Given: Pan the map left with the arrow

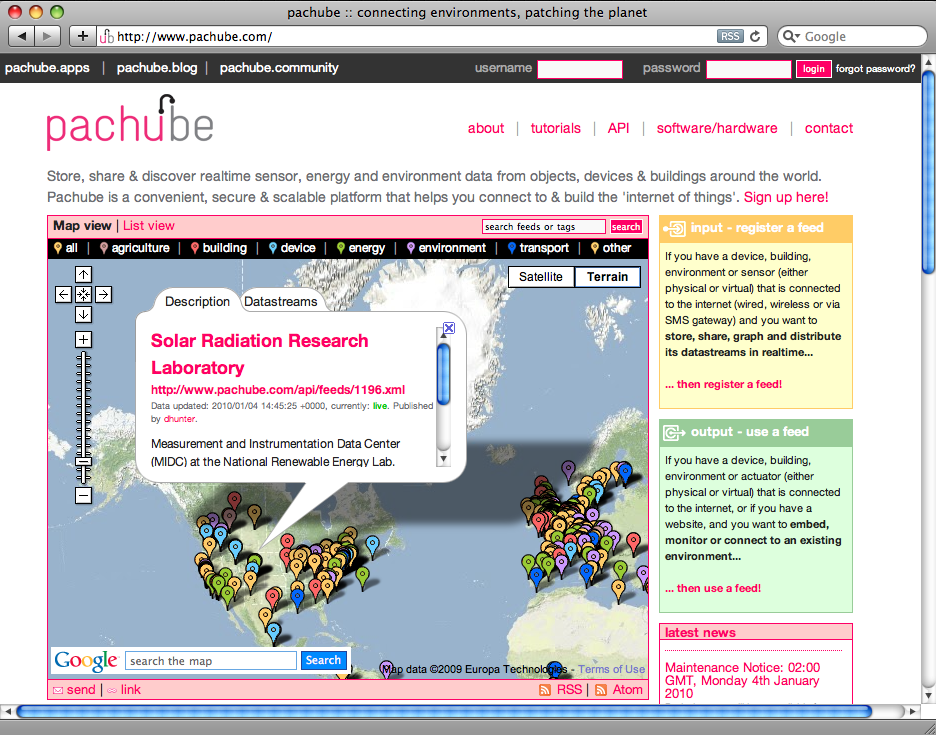Looking at the screenshot, I should (63, 294).
